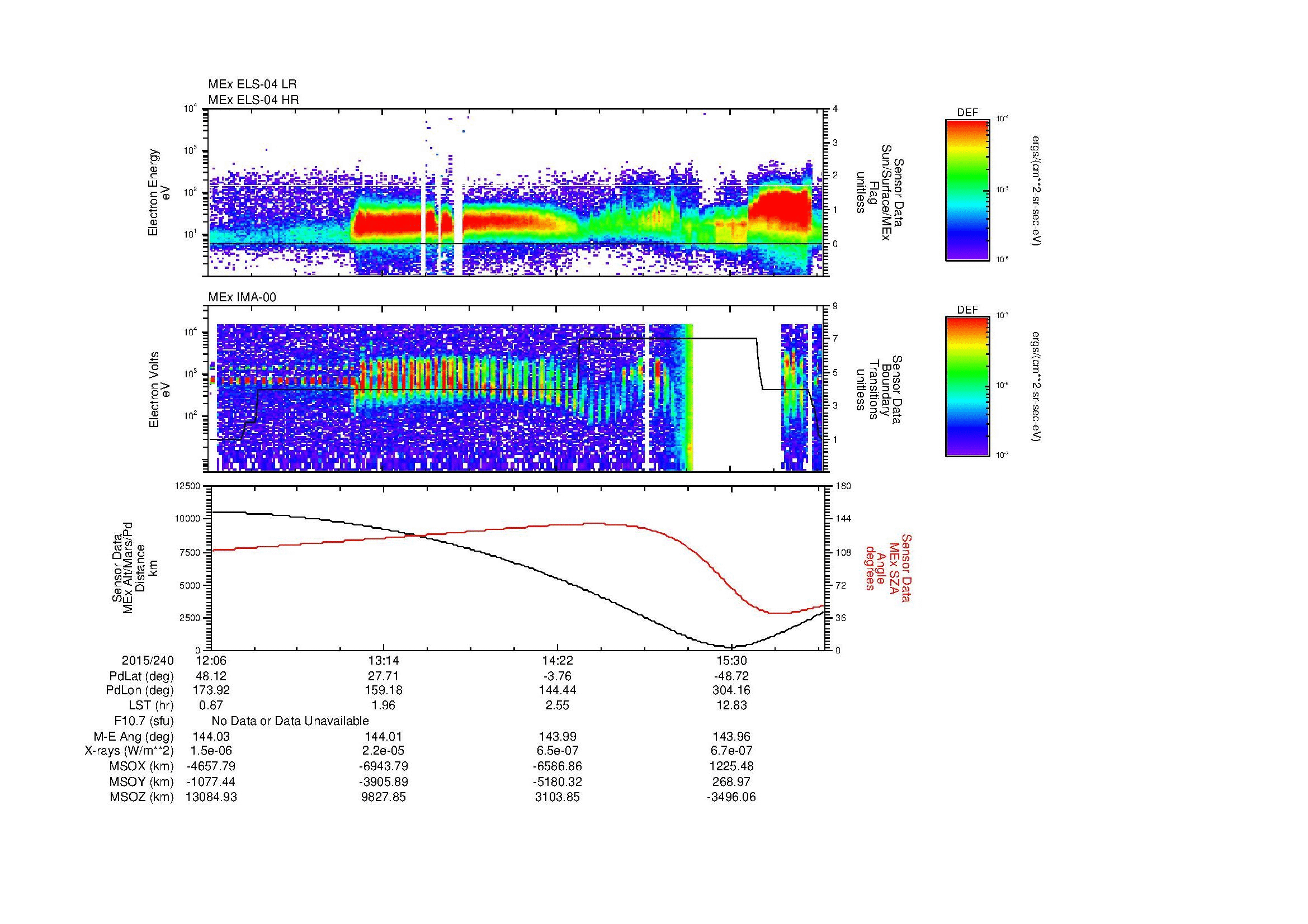Select the 'X-rays (W/m**2)' row label
The height and width of the screenshot is (924, 1308).
click(x=129, y=751)
